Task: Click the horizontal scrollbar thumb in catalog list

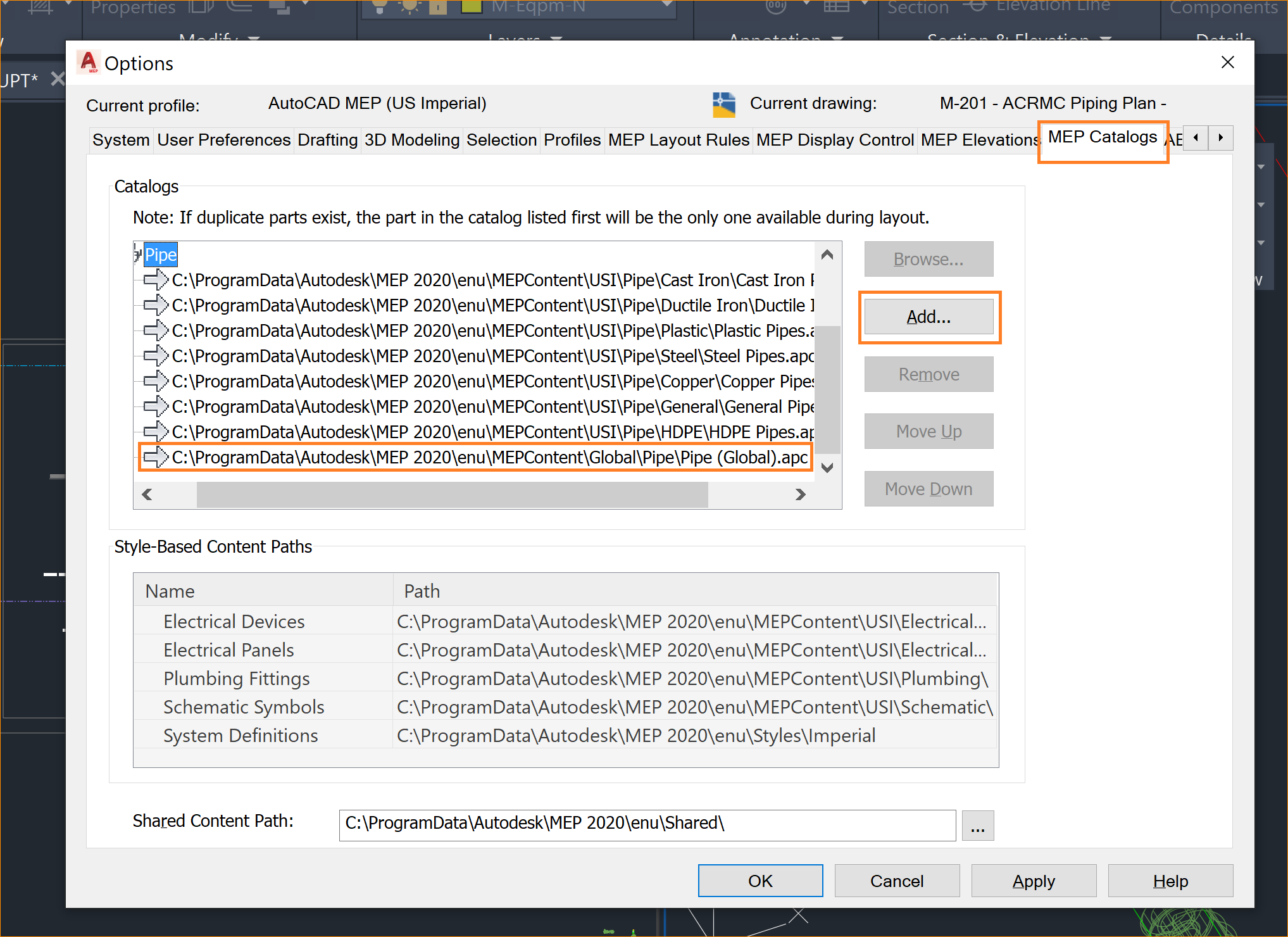Action: tap(452, 494)
